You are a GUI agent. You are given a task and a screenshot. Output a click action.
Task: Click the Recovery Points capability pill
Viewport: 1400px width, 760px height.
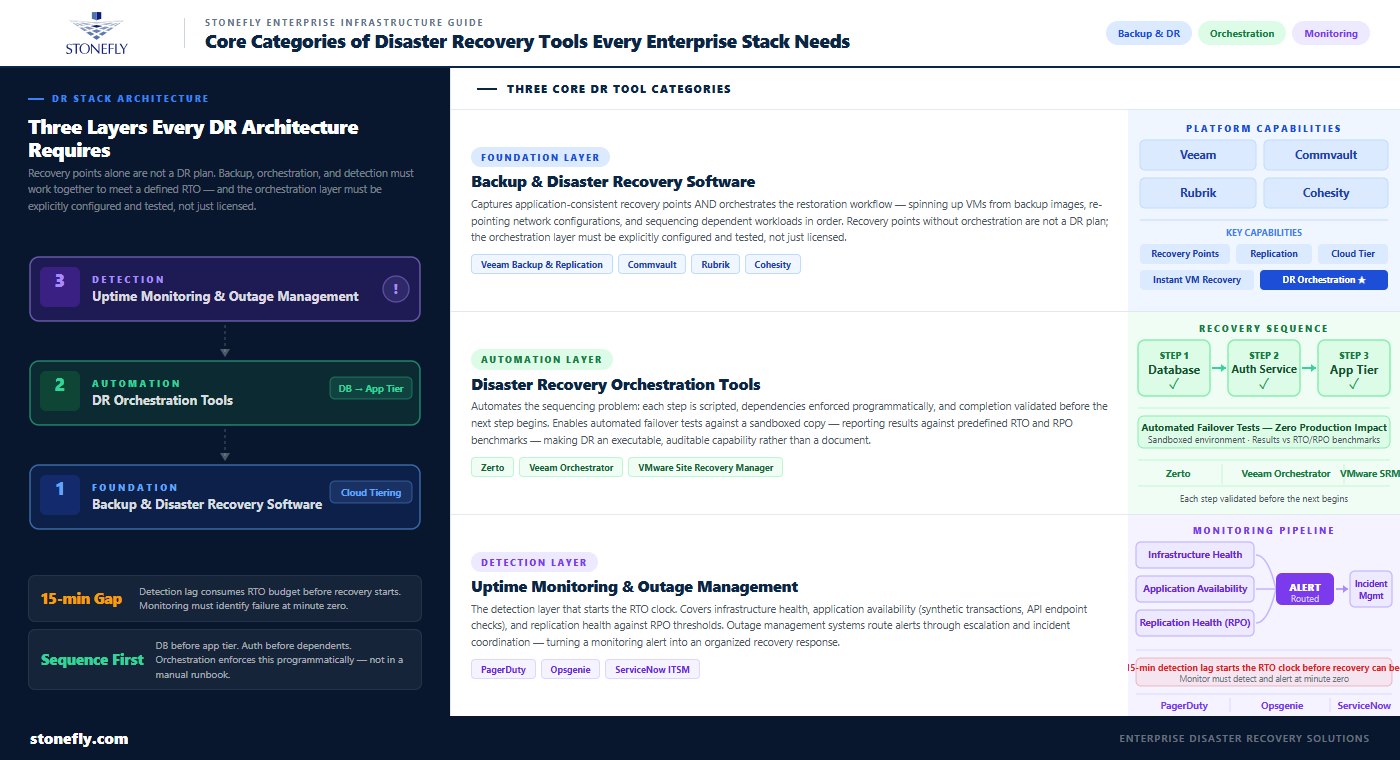(1185, 254)
